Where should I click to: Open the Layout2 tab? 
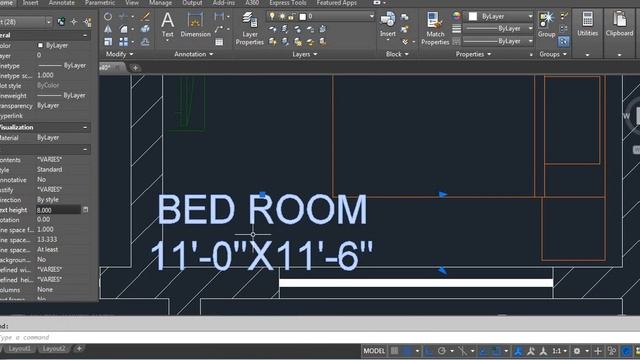click(x=54, y=349)
